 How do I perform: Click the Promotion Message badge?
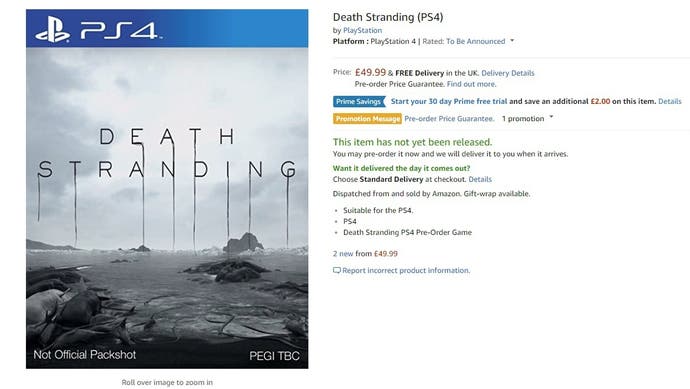click(x=367, y=119)
